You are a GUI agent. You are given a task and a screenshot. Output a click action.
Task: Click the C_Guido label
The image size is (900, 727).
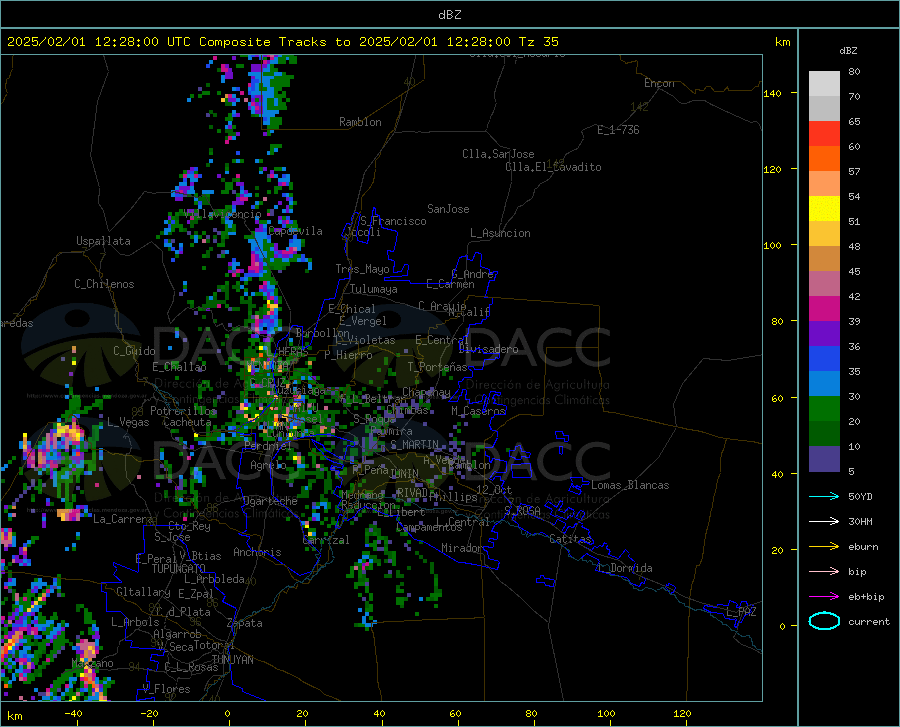pos(134,351)
